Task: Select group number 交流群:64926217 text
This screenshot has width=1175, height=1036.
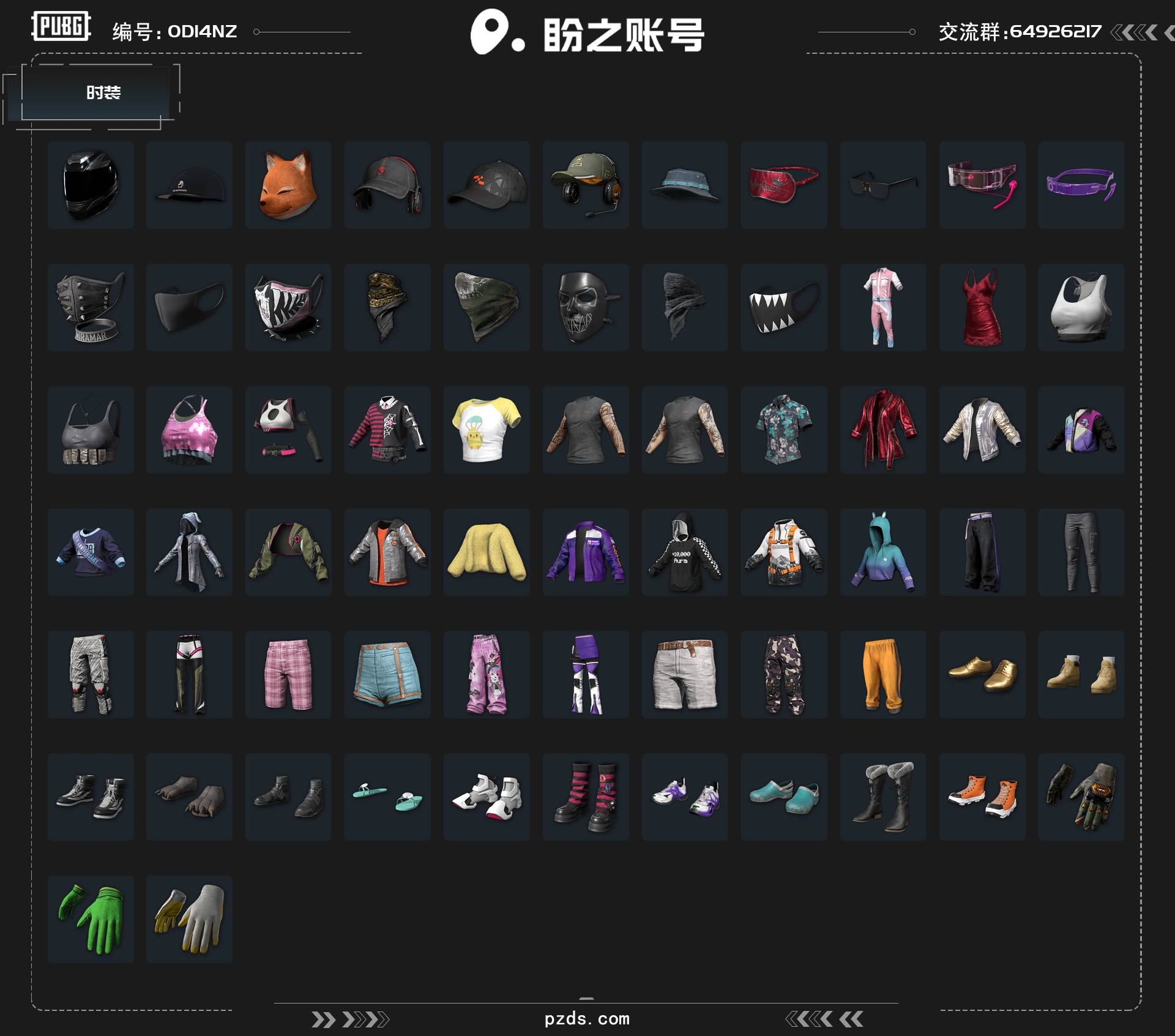Action: tap(1020, 31)
